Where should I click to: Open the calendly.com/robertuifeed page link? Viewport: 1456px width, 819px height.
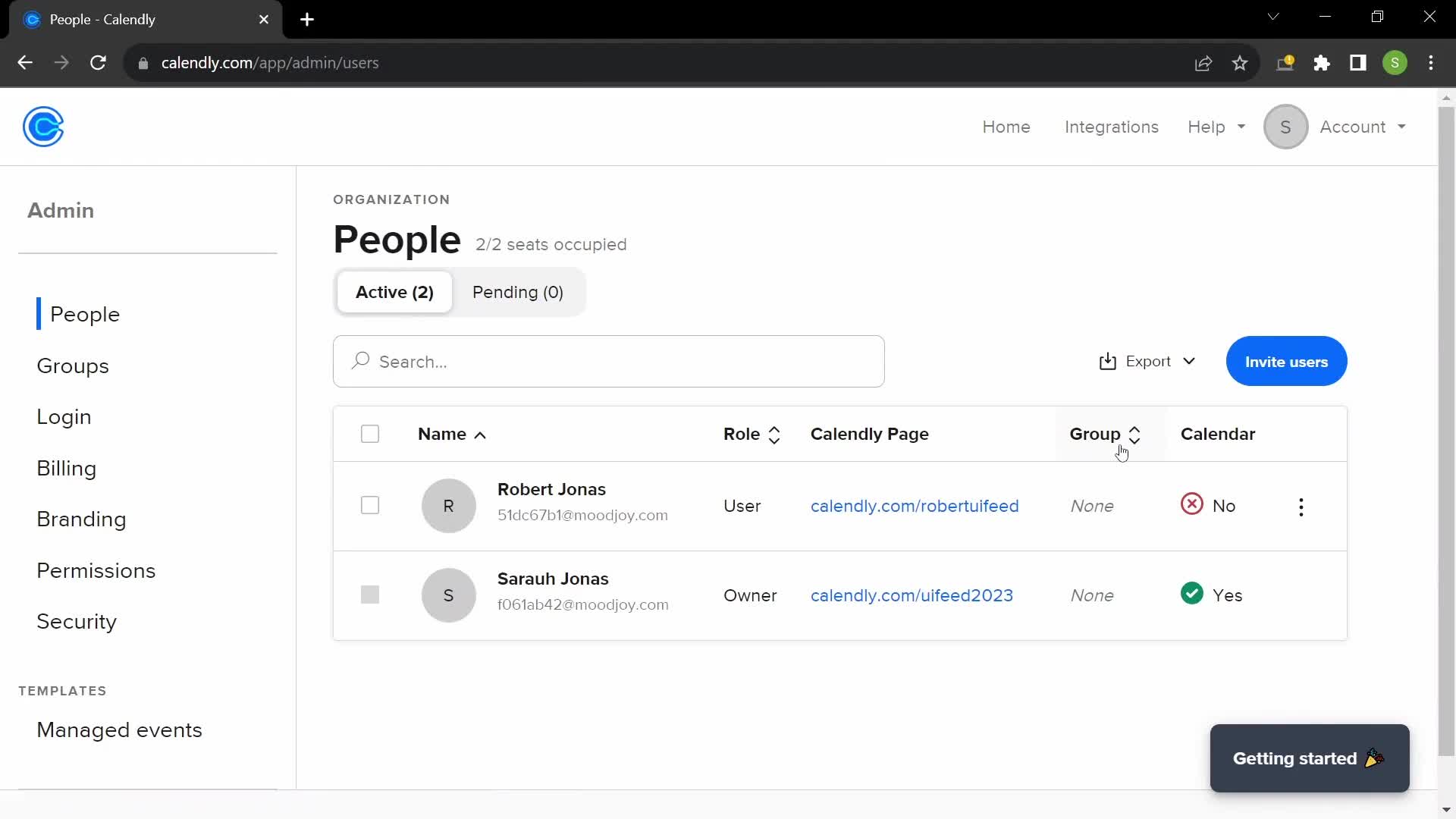915,505
